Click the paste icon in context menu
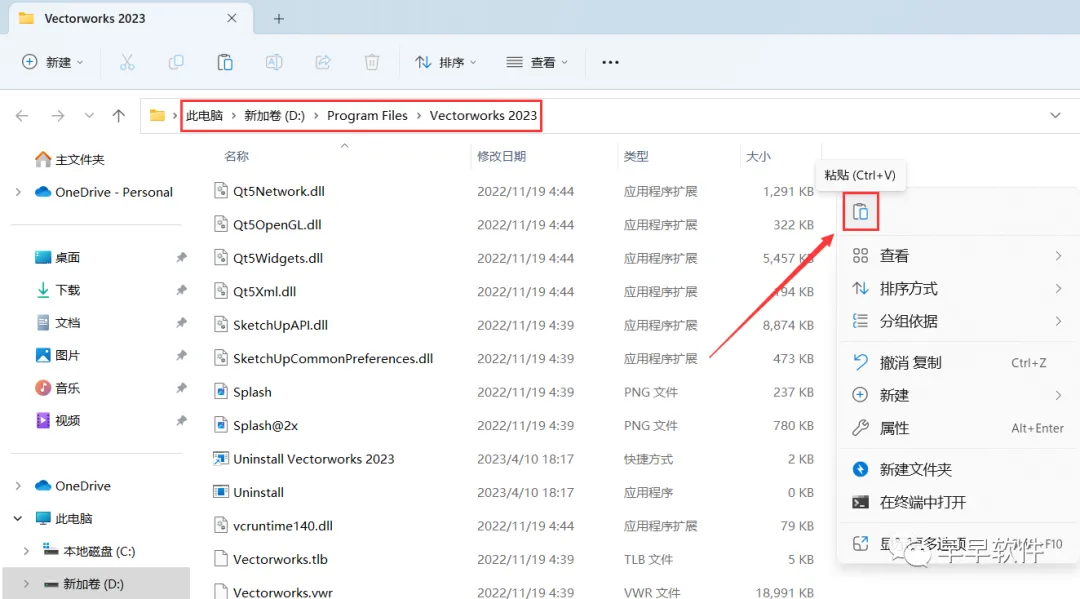1080x599 pixels. click(860, 212)
